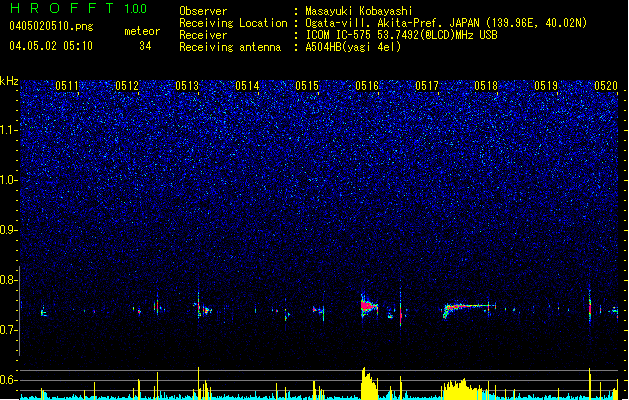Click the 0519 time marker
Viewport: 629px width, 400px height.
pos(546,86)
